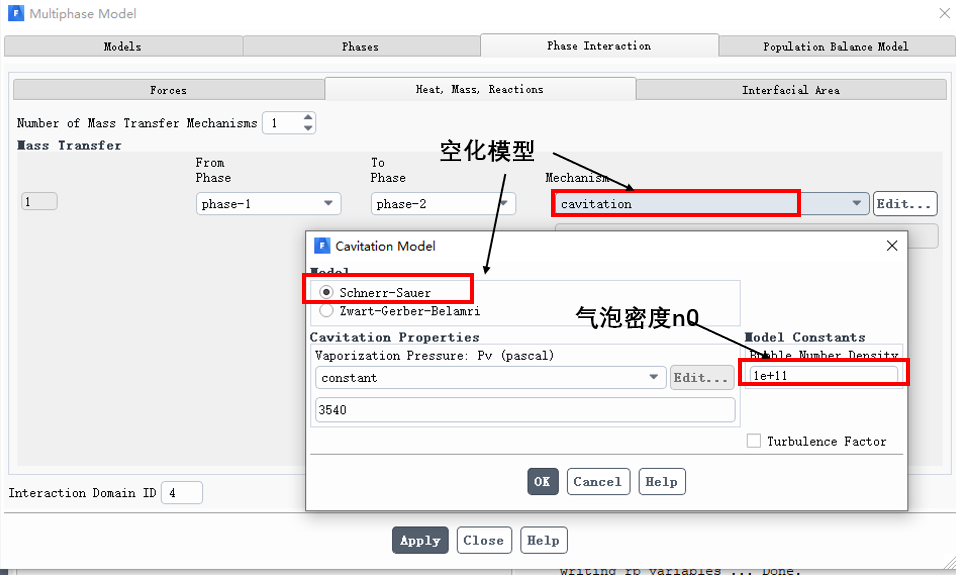Click the Fluent icon in Cavitation Model title
This screenshot has width=956, height=575.
pyautogui.click(x=321, y=246)
